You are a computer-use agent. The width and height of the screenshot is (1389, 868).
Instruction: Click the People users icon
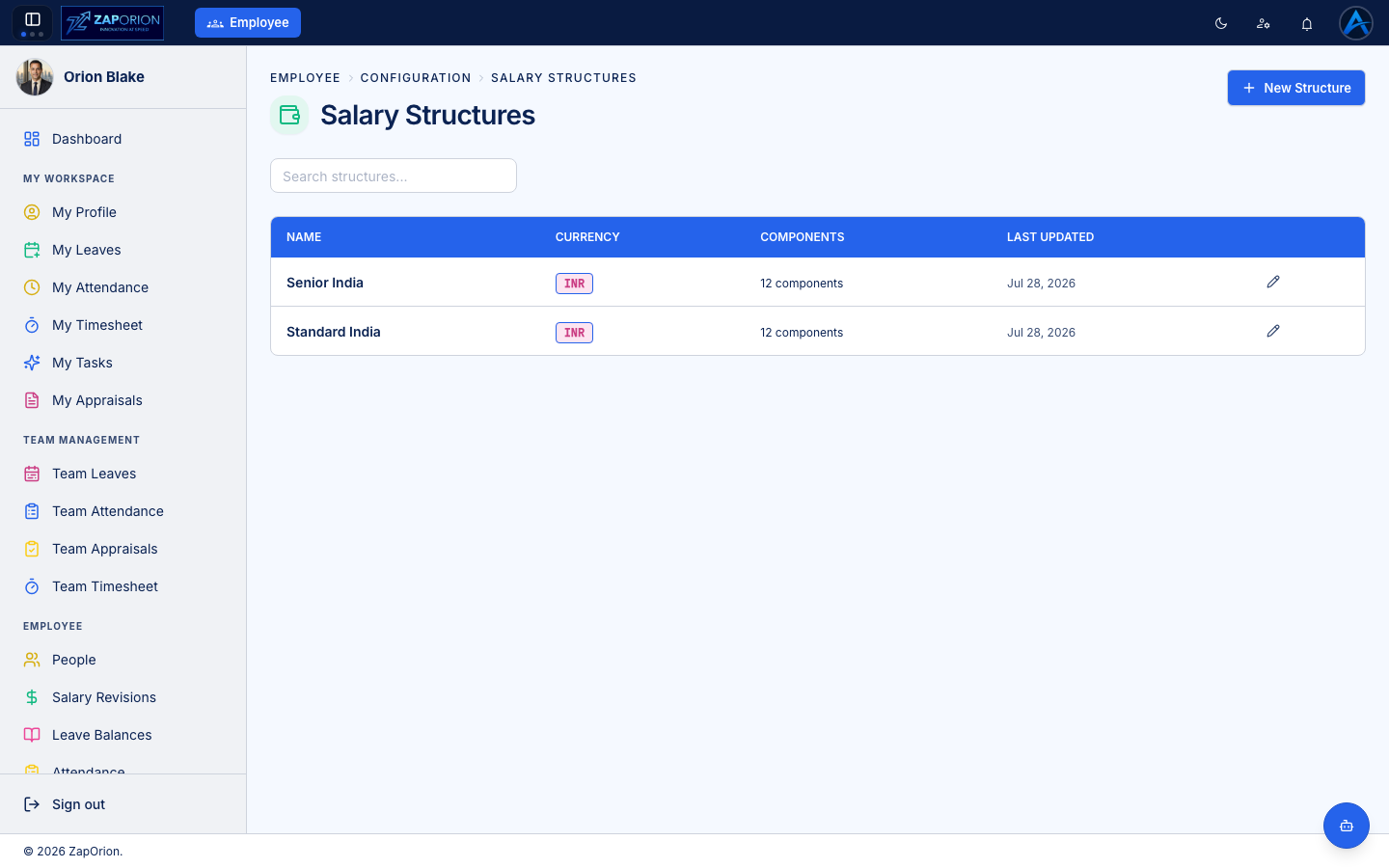click(32, 660)
